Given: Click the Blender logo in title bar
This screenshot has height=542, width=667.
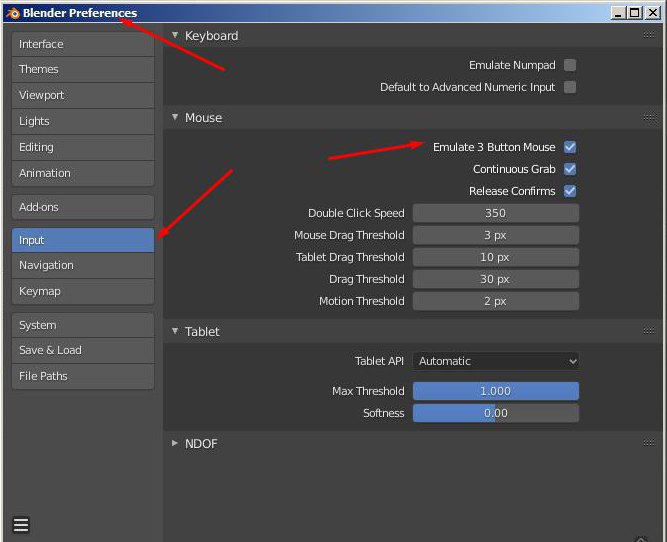Looking at the screenshot, I should [13, 13].
